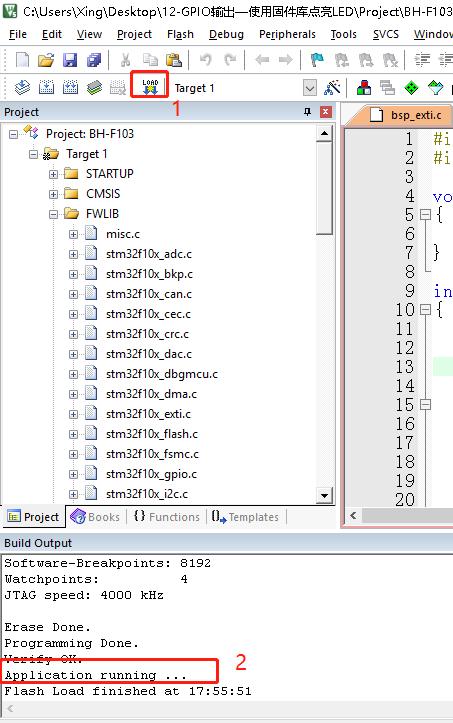The width and height of the screenshot is (453, 723).
Task: Open the Flash menu
Action: pyautogui.click(x=180, y=34)
